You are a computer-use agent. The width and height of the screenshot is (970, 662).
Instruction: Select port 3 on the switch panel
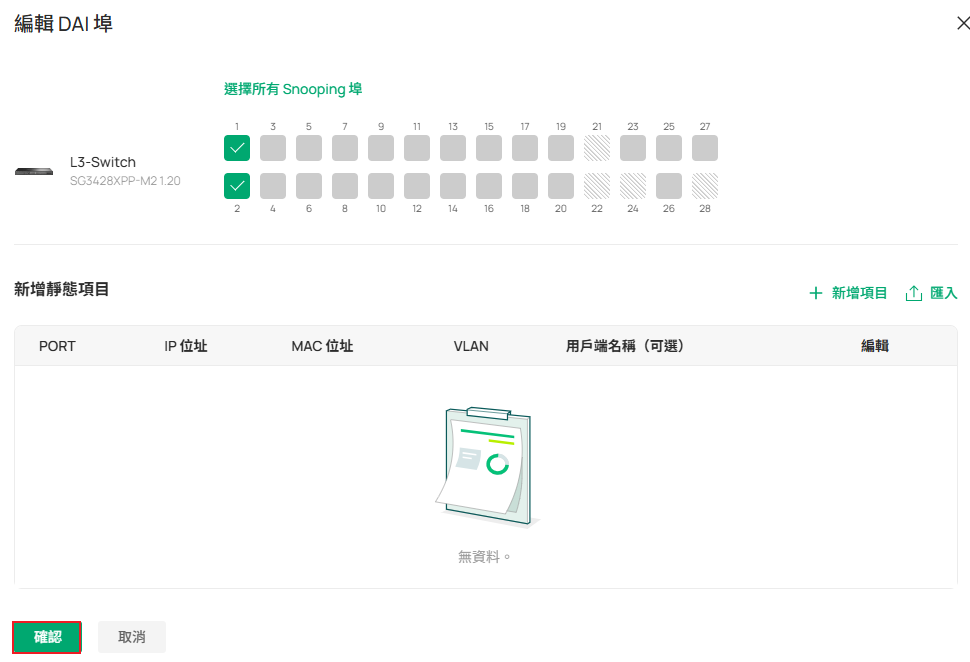pyautogui.click(x=273, y=148)
